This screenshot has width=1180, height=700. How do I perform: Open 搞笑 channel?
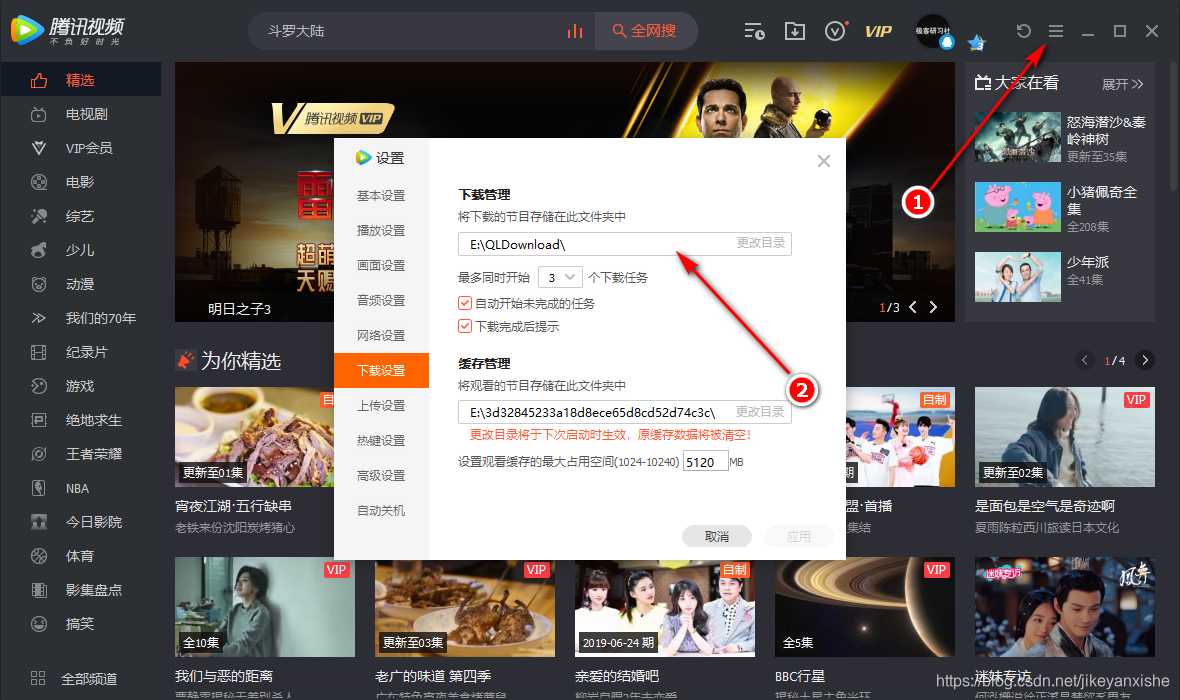81,624
